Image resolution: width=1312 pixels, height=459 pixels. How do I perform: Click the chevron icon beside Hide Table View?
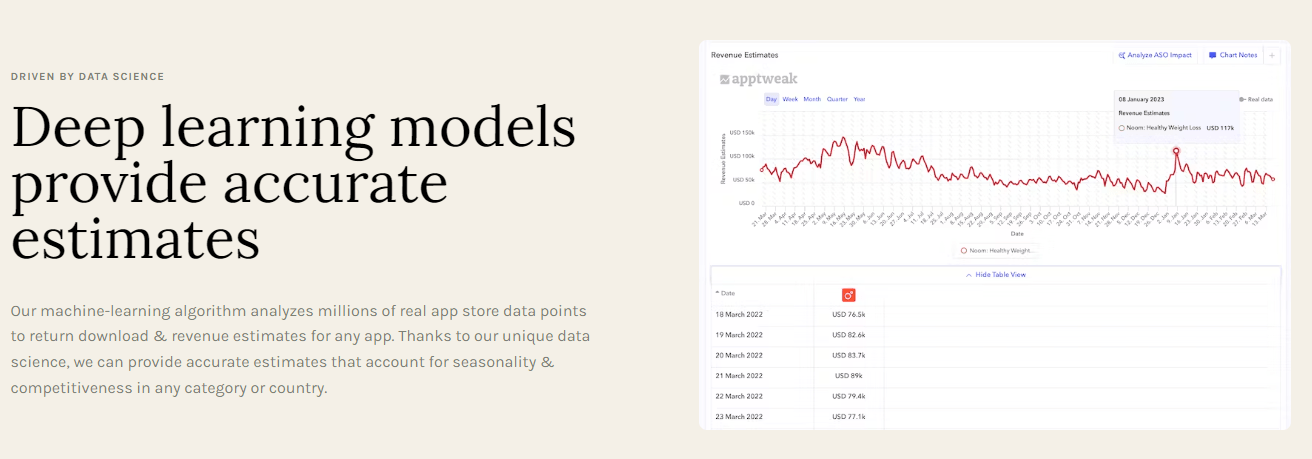969,274
